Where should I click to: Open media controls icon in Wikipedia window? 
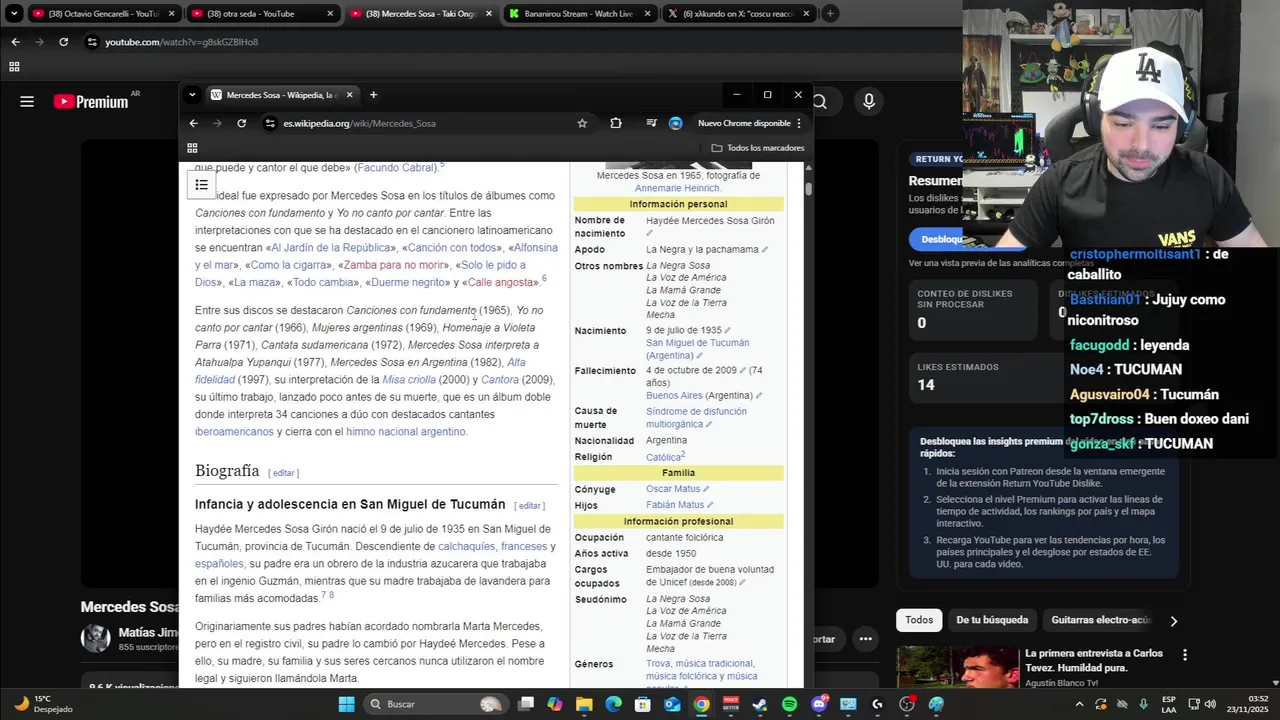tap(651, 123)
